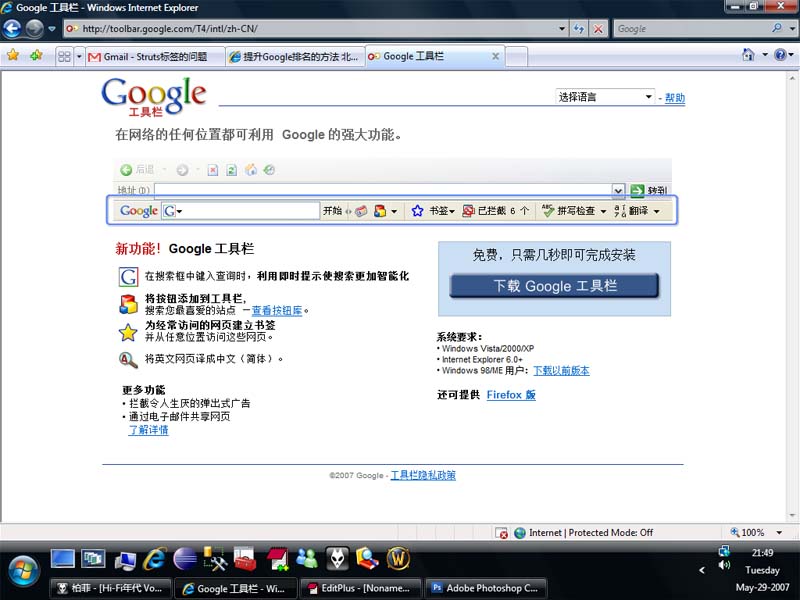Click the yellow star bookmark feature icon

click(x=128, y=332)
